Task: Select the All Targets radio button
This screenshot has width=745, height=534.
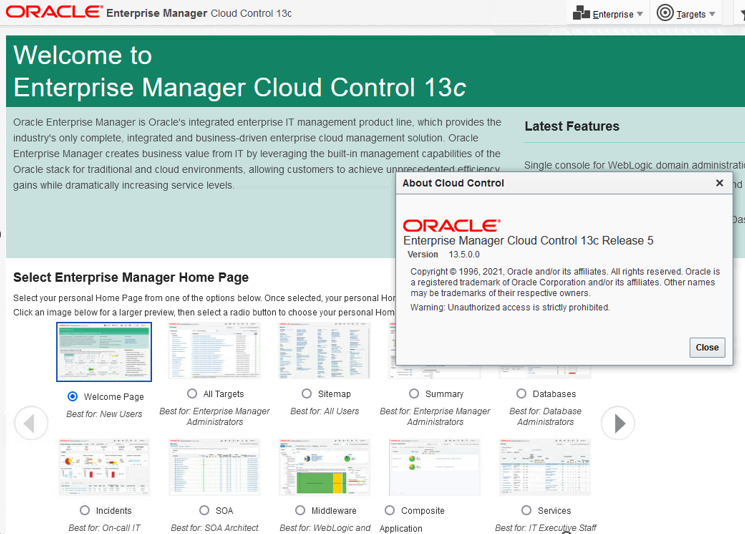Action: tap(192, 393)
